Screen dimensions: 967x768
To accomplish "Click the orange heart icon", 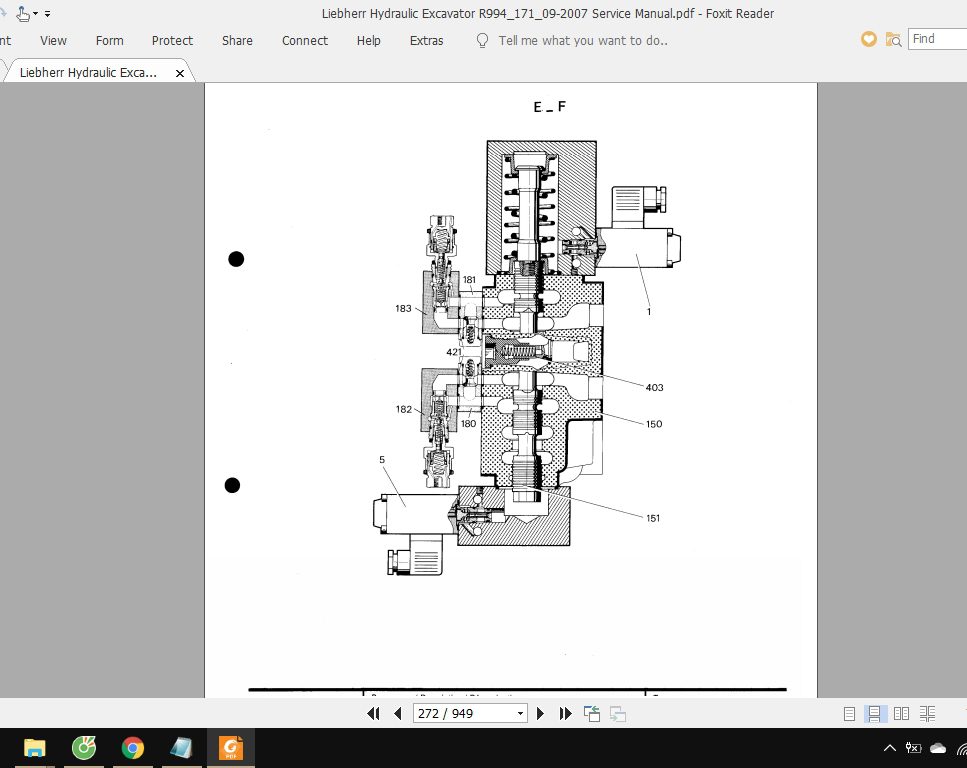I will (x=869, y=39).
